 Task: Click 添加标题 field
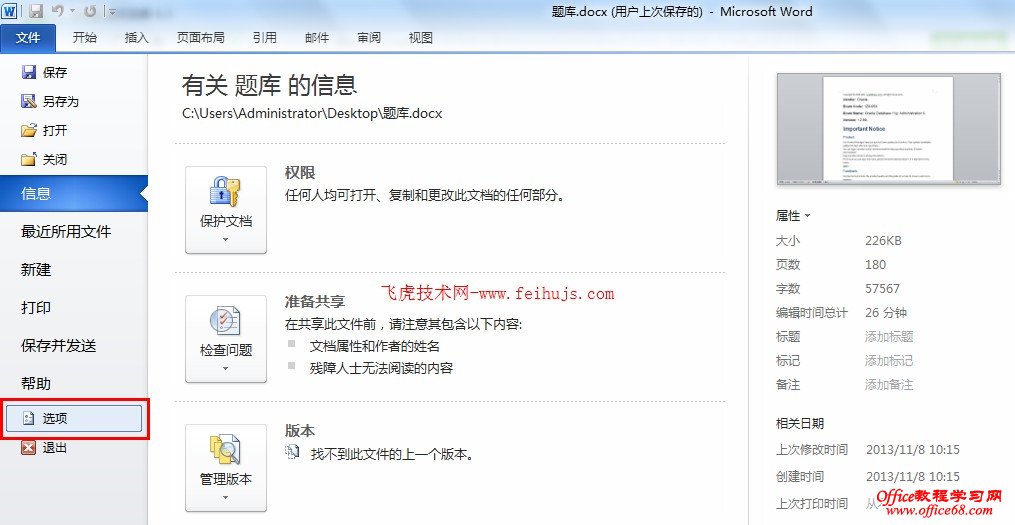pyautogui.click(x=889, y=337)
